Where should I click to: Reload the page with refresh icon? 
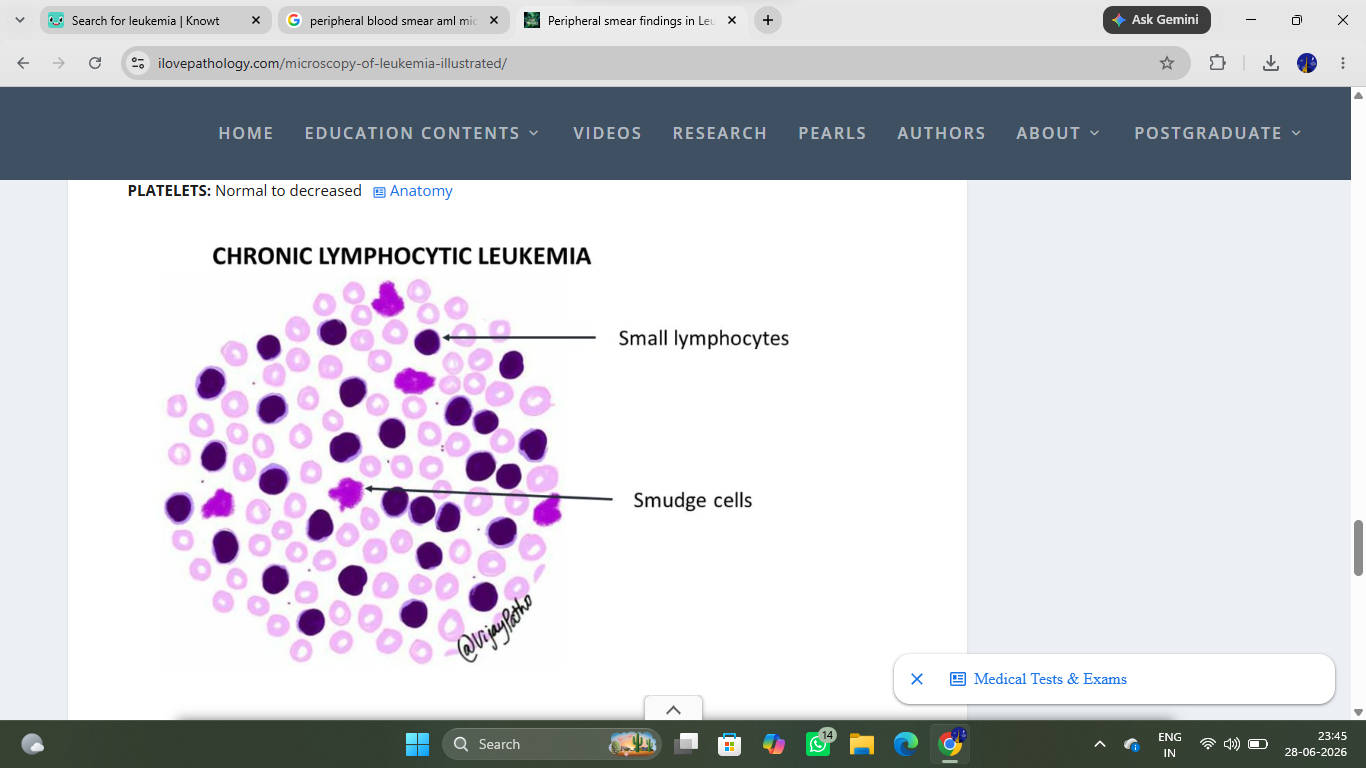(95, 63)
